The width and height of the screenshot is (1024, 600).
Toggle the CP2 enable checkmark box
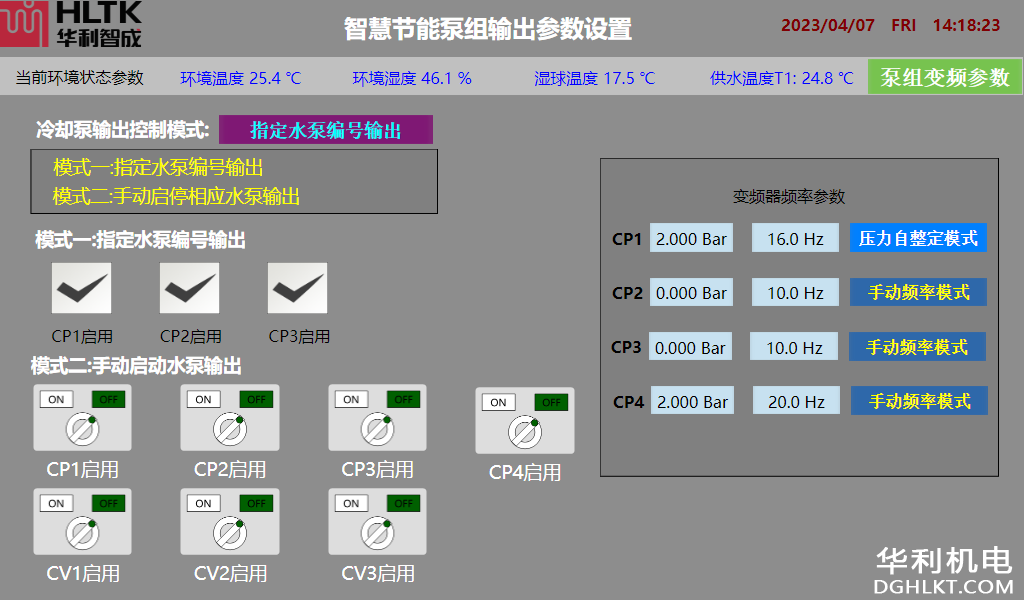coord(189,288)
